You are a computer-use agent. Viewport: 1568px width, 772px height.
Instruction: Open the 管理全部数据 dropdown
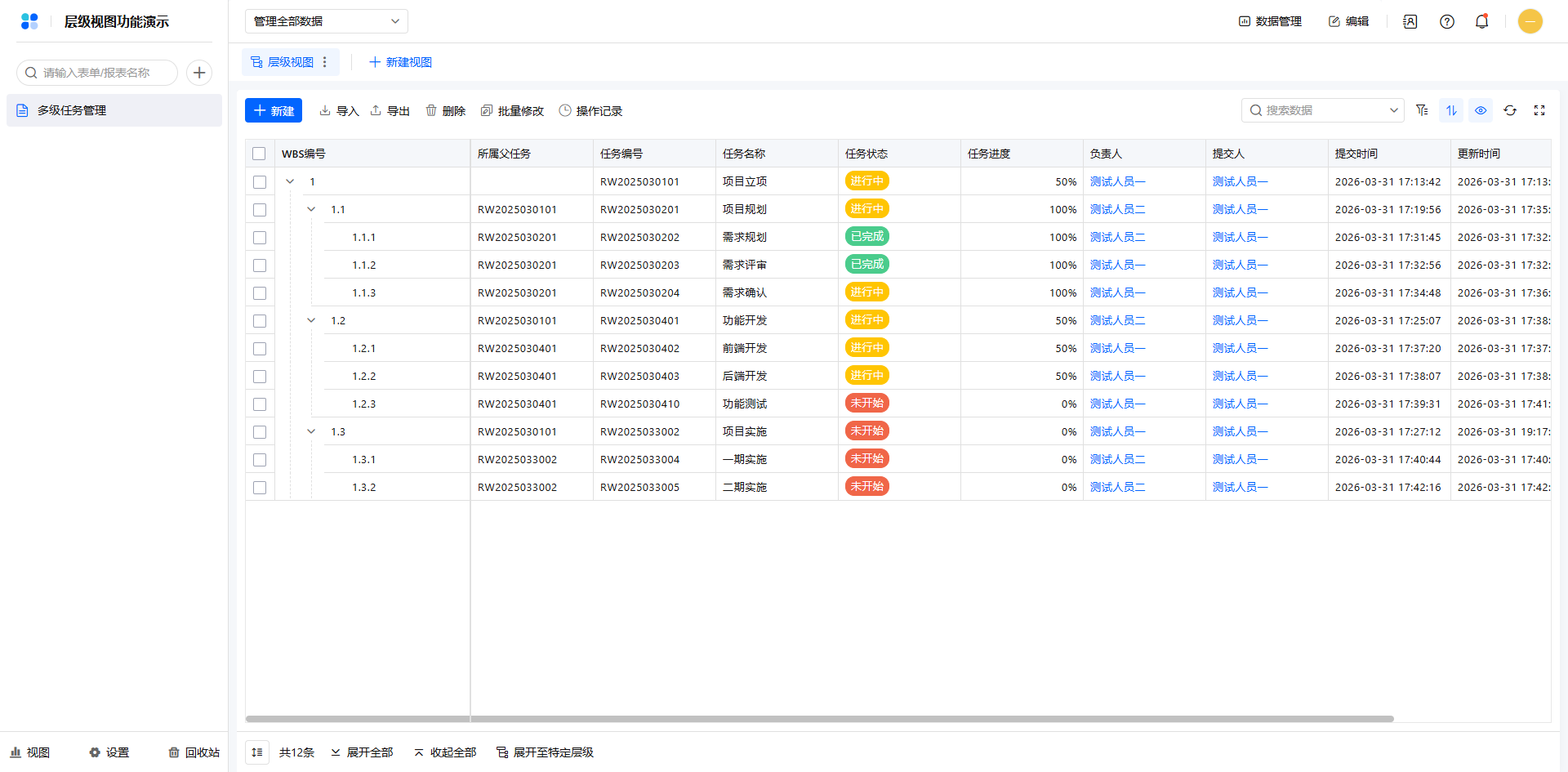(x=326, y=21)
